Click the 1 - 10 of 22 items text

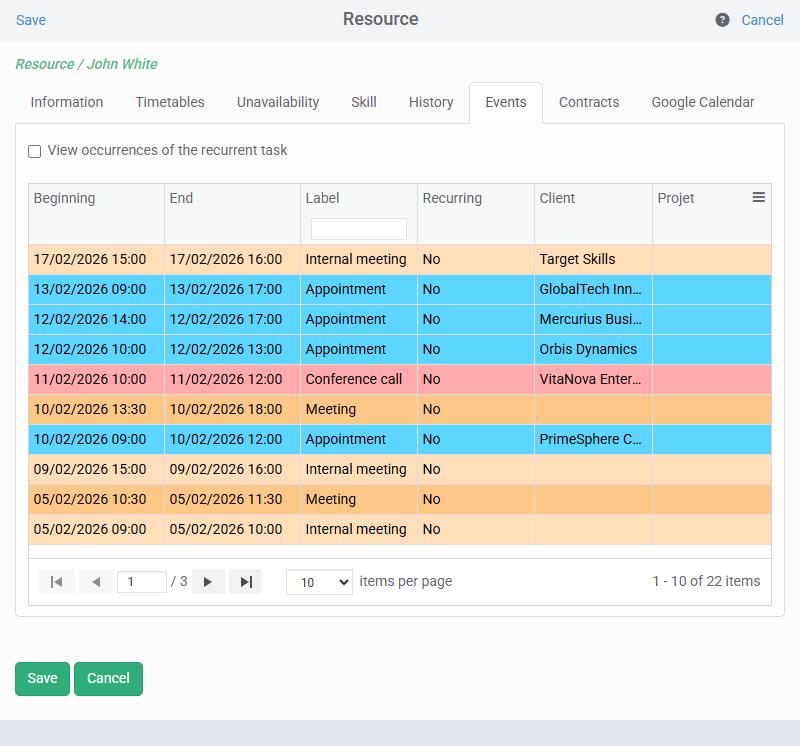[706, 581]
